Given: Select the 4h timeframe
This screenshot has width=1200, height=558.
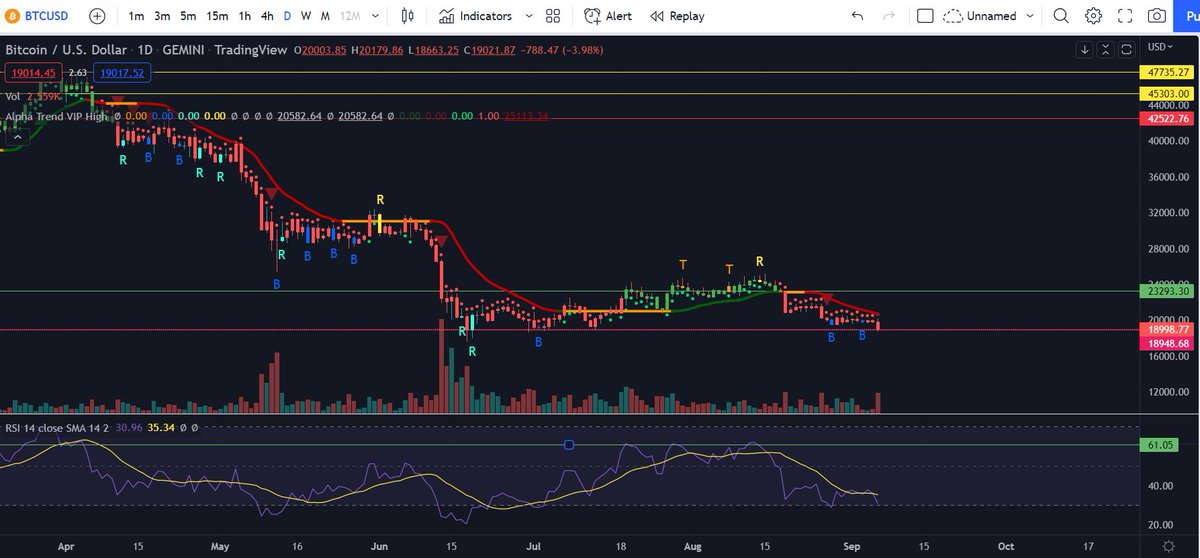Looking at the screenshot, I should click(267, 16).
